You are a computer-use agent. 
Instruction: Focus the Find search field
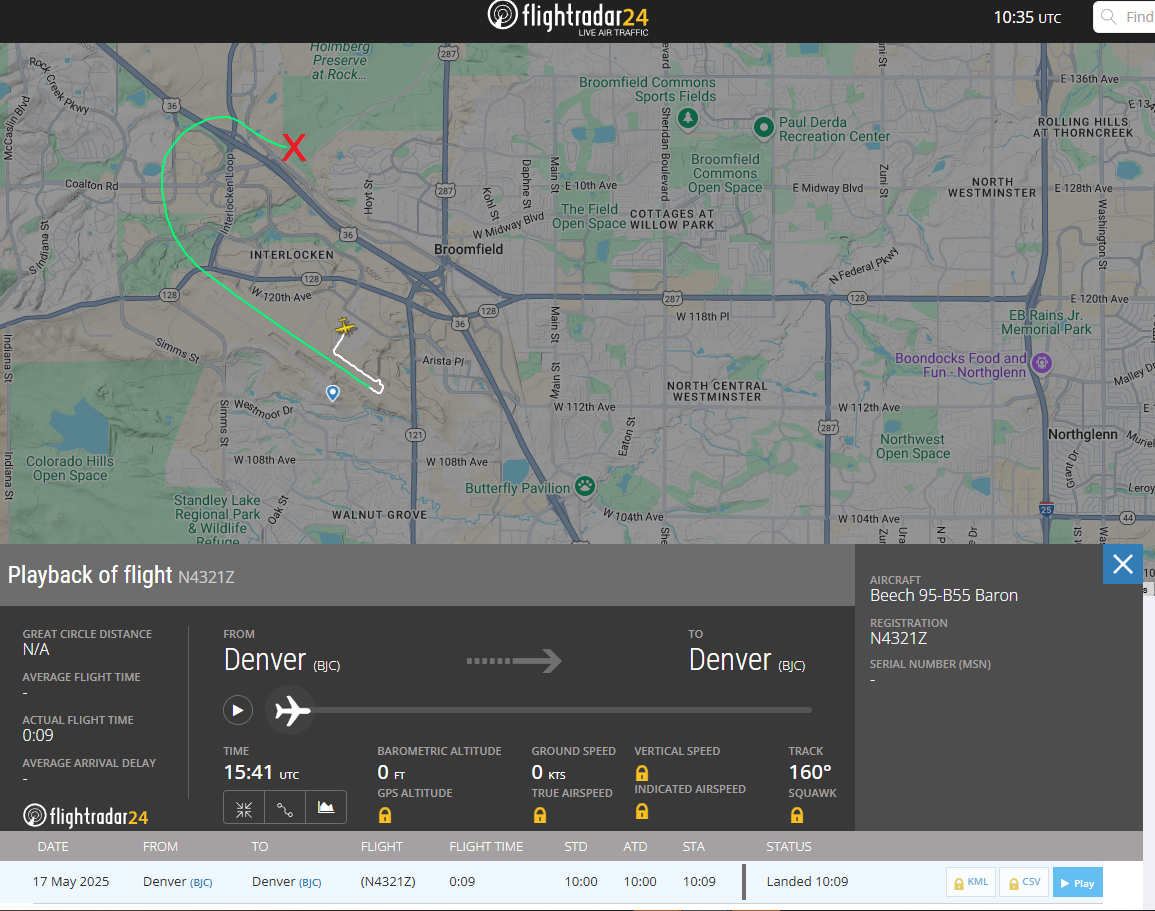[x=1124, y=17]
